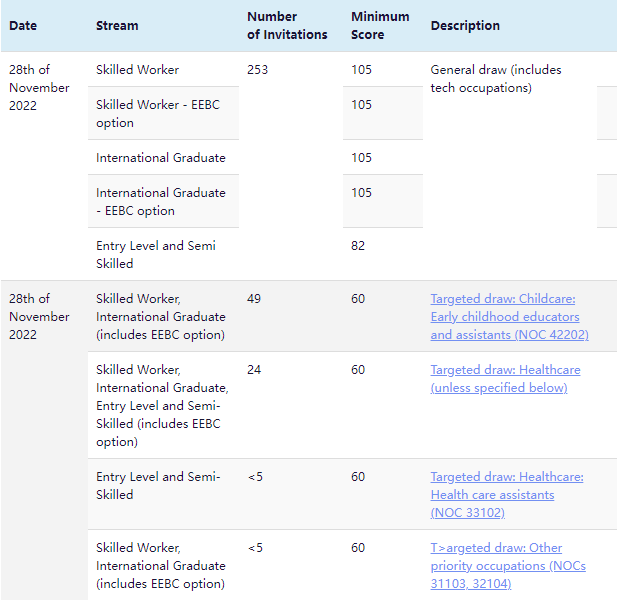
Task: Click the General draw description text
Action: 496,79
